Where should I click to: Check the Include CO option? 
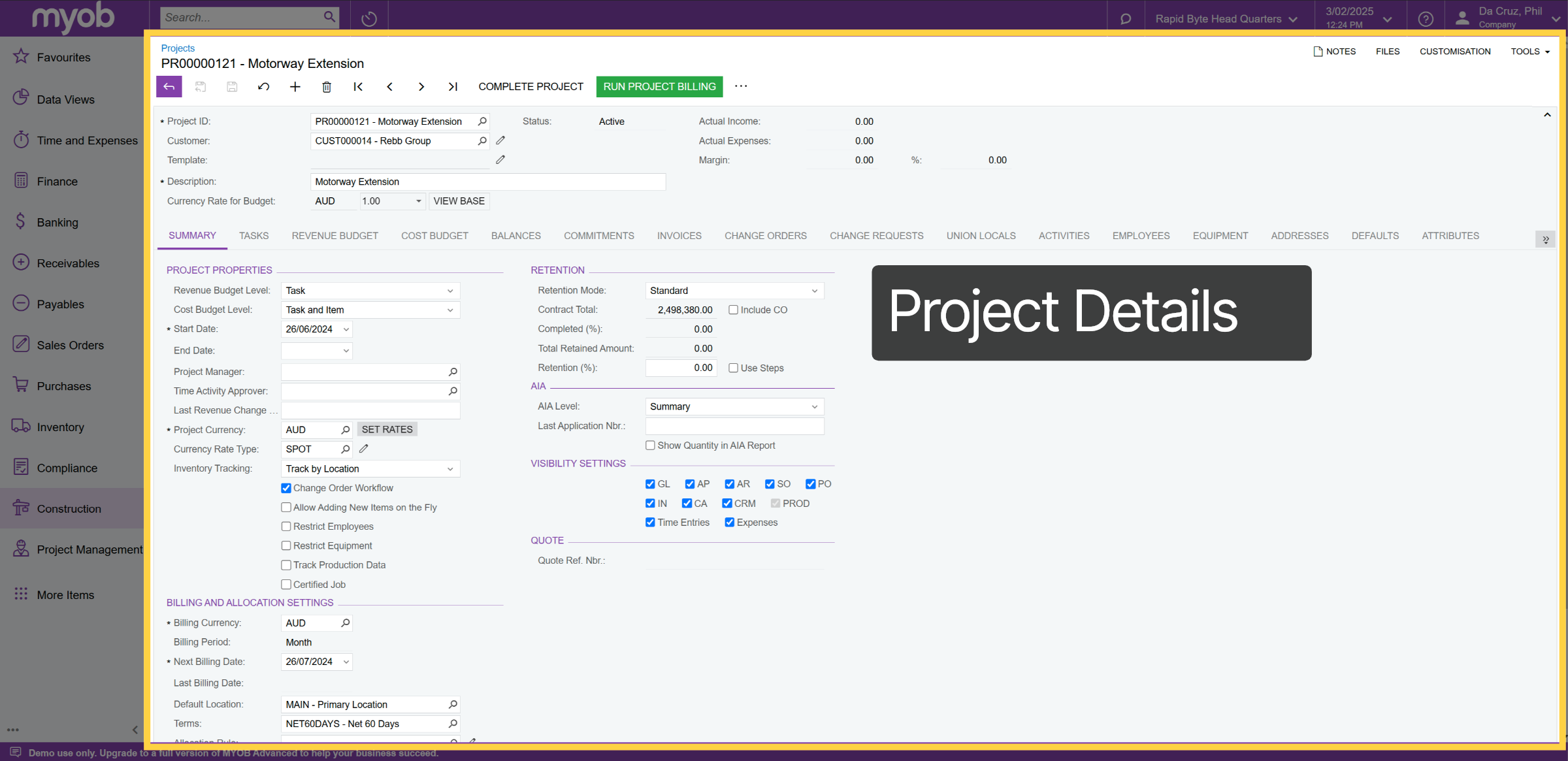pos(734,310)
